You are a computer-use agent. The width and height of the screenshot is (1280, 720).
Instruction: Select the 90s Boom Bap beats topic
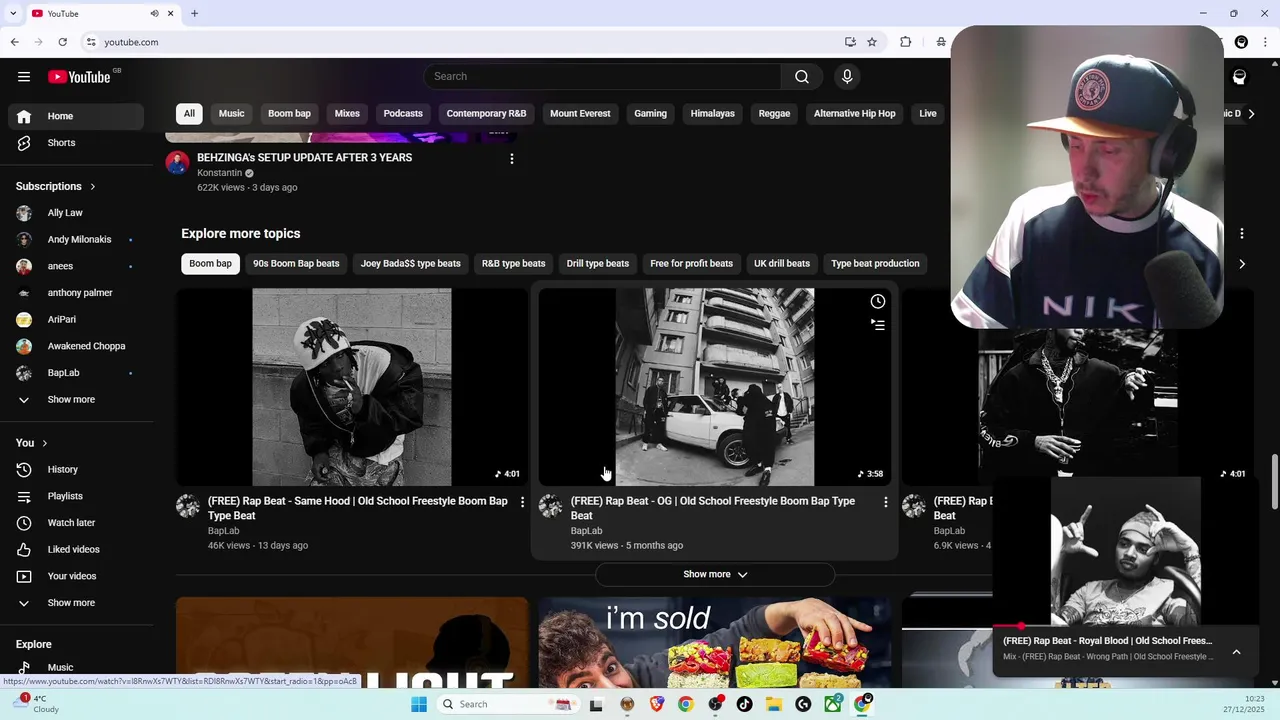pyautogui.click(x=296, y=264)
